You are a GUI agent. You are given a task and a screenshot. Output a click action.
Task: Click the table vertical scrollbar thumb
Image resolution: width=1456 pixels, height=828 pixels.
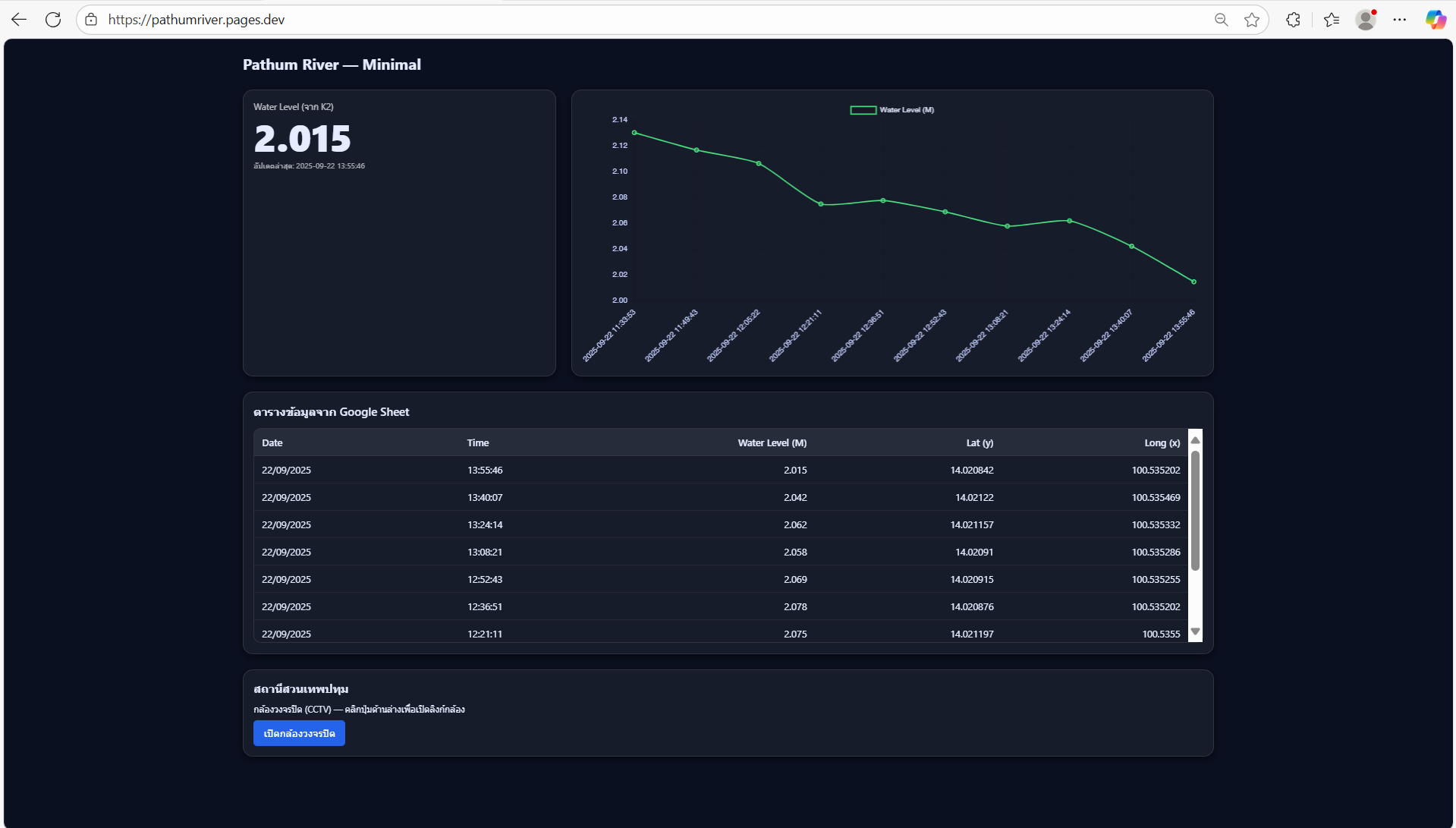click(1195, 510)
